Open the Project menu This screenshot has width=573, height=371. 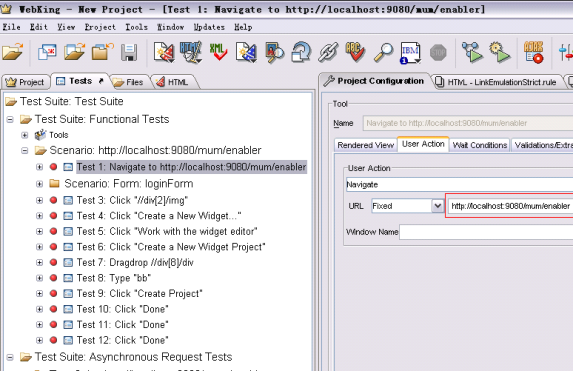(100, 27)
